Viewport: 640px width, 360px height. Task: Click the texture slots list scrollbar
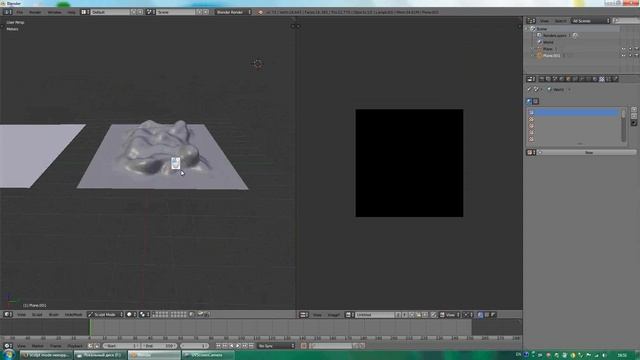pyautogui.click(x=623, y=125)
